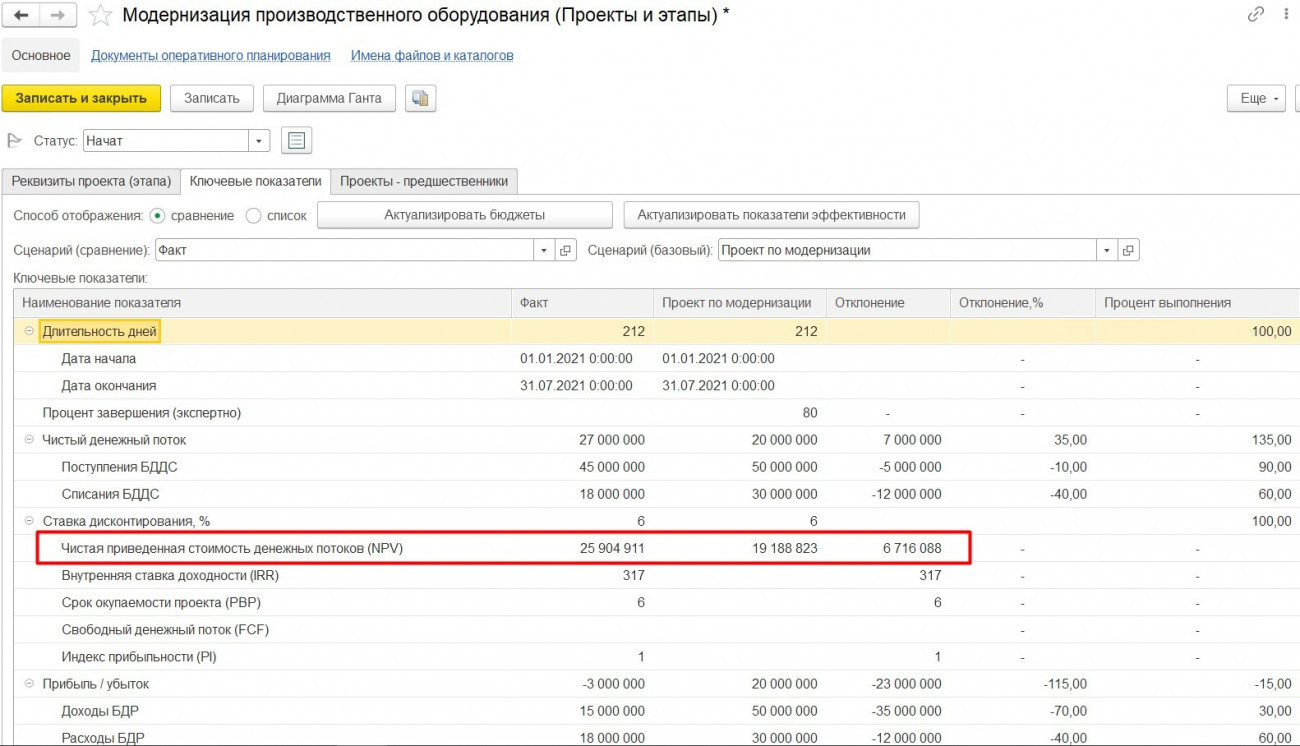1300x746 pixels.
Task: Select the NPV indicator row
Action: tap(657, 548)
